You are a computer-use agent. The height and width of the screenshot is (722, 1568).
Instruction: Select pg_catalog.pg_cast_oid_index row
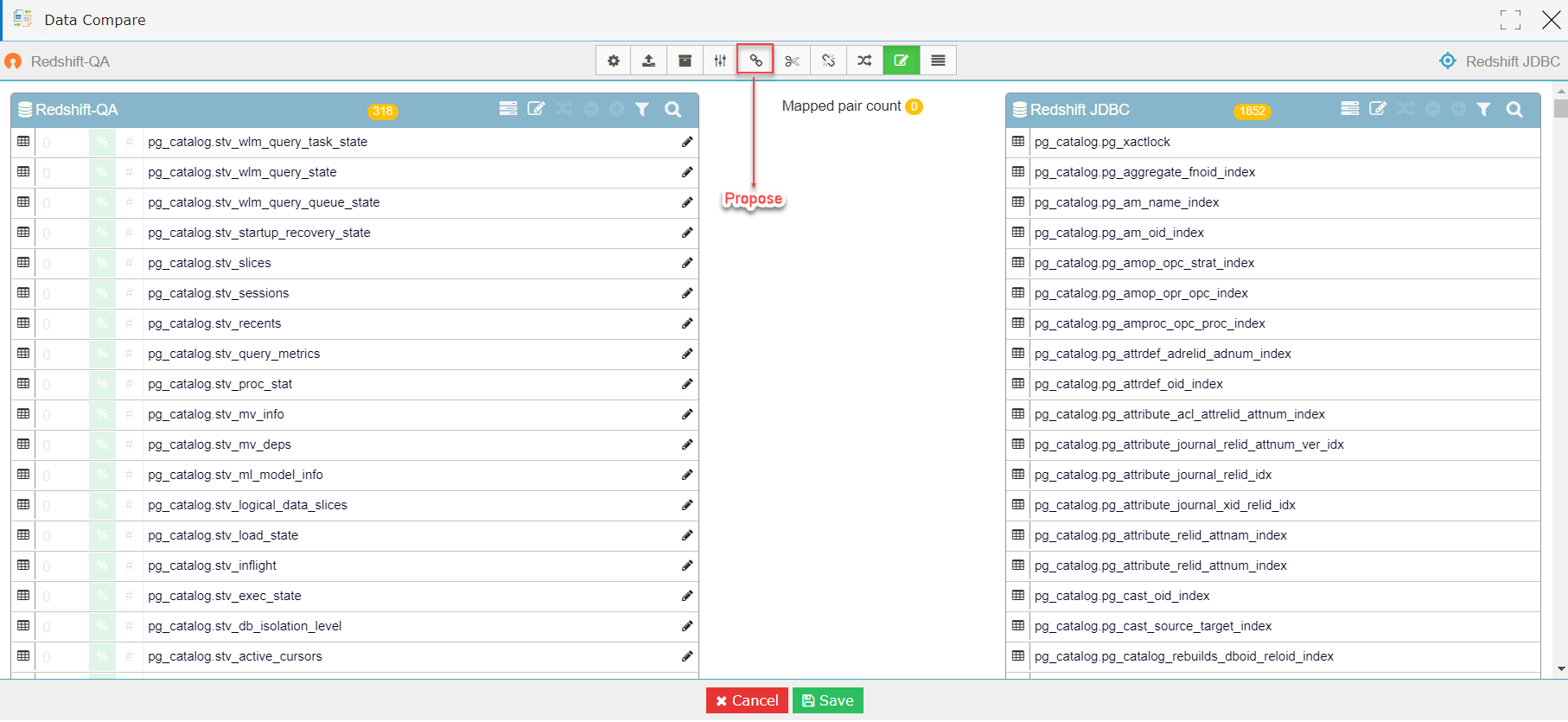[1273, 596]
